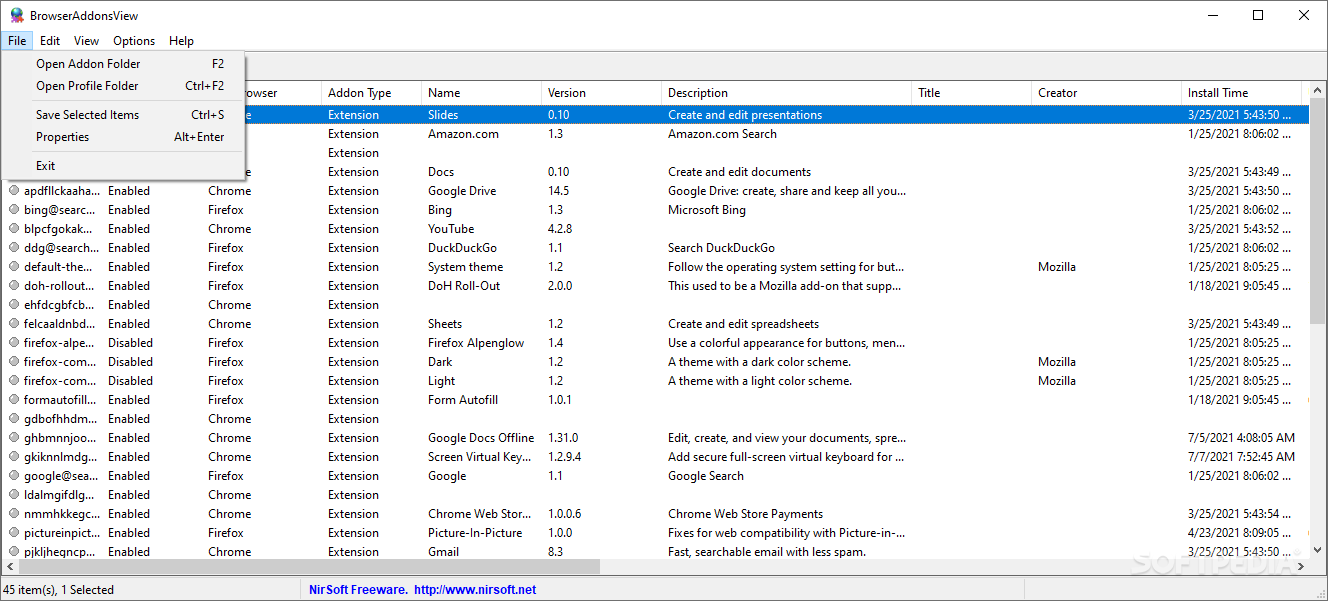Image resolution: width=1328 pixels, height=601 pixels.
Task: Click the Google Docs Offline name cell
Action: [481, 438]
